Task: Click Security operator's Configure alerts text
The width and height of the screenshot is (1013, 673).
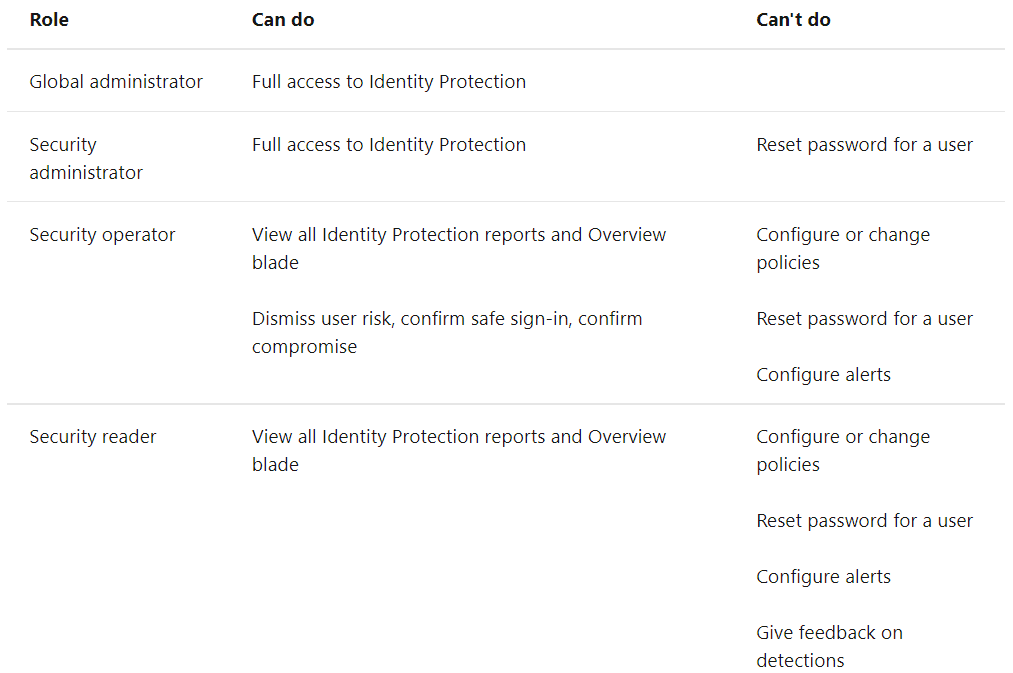Action: 823,375
